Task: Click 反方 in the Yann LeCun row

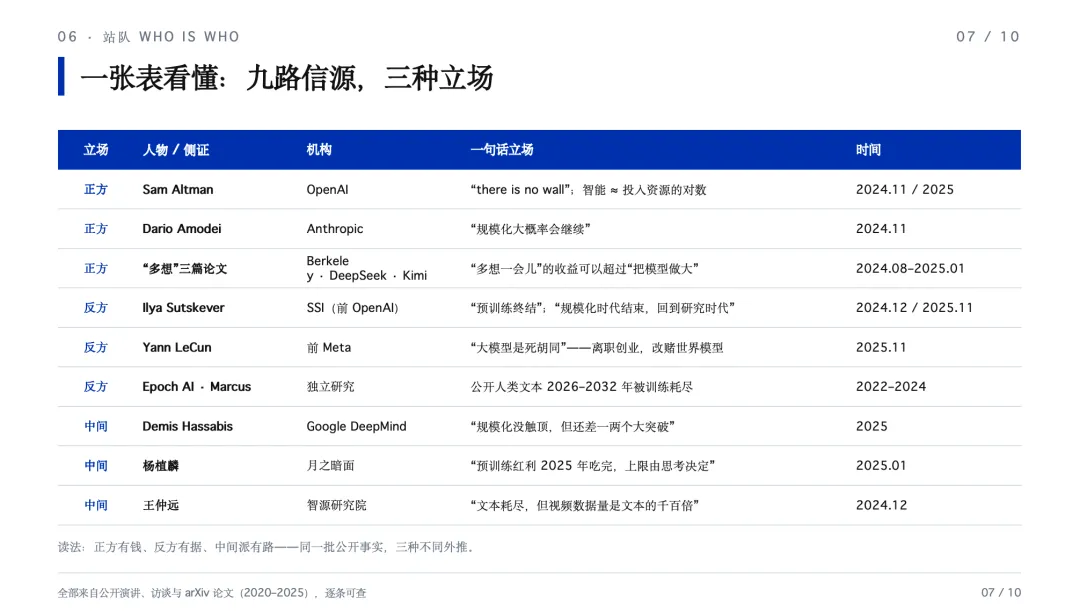Action: 96,347
